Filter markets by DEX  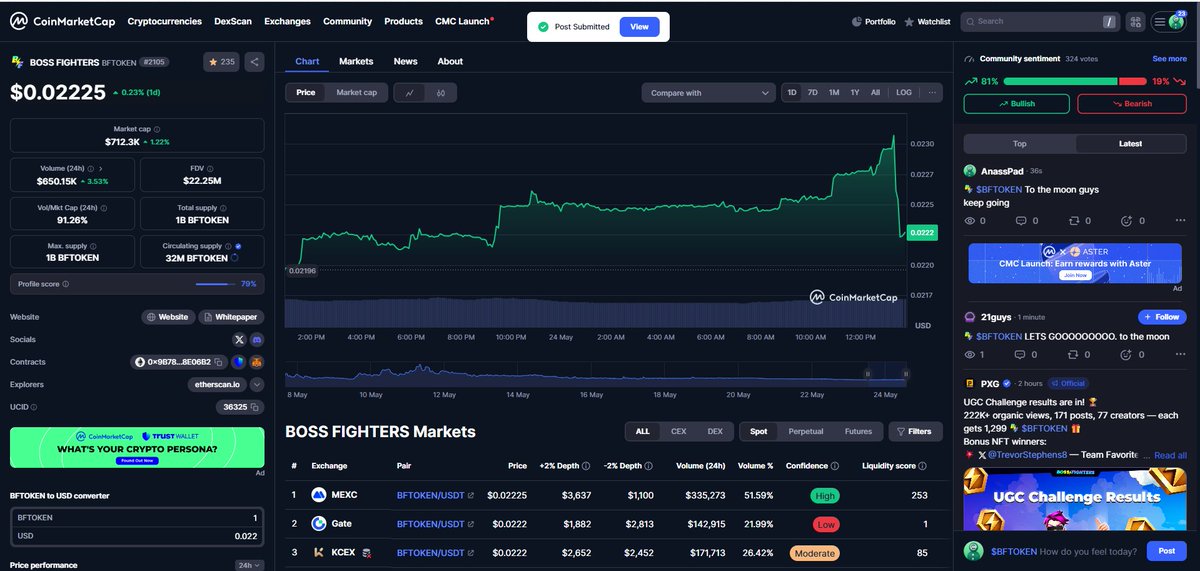pyautogui.click(x=715, y=431)
